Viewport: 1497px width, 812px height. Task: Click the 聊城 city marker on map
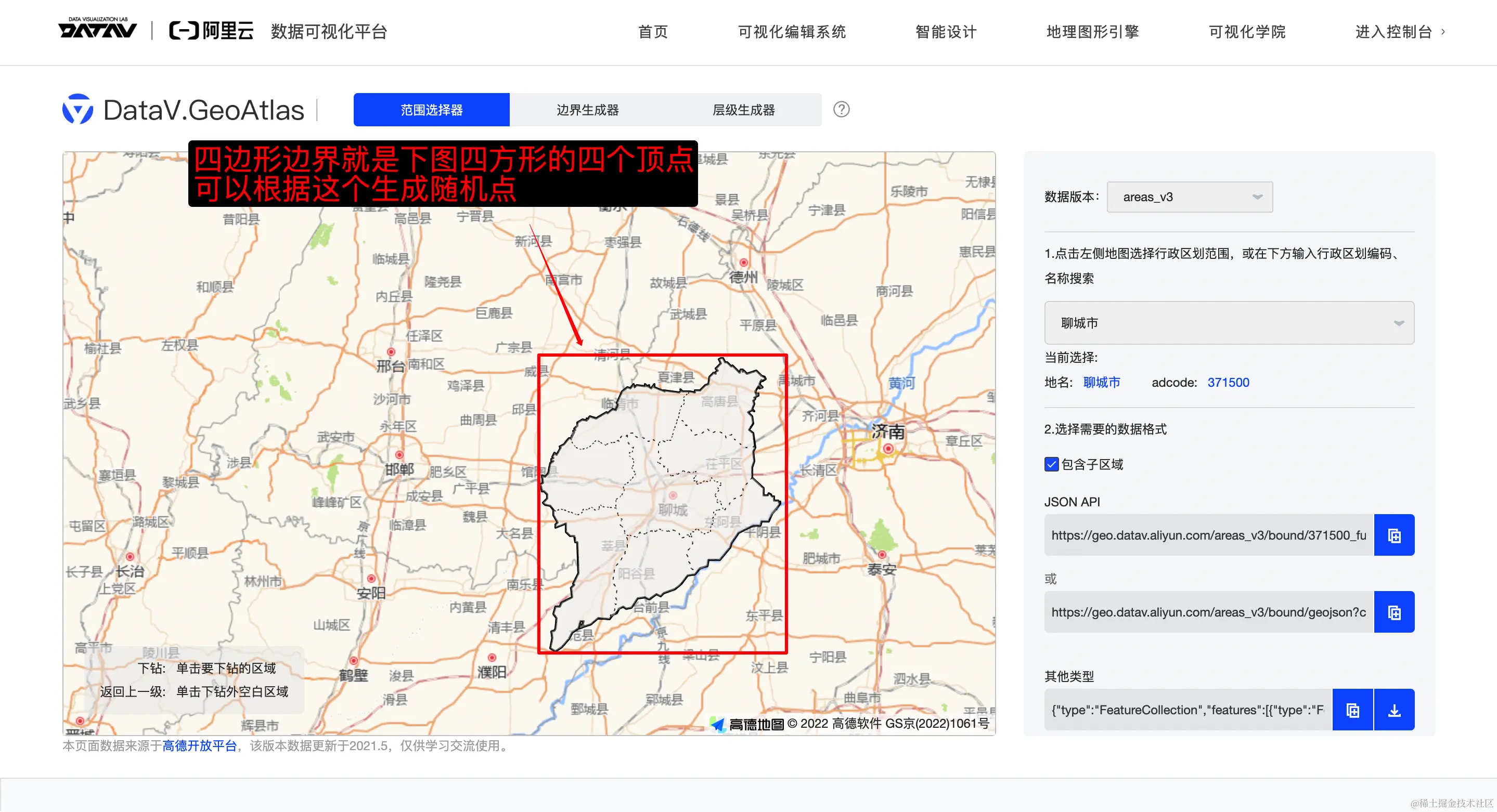[x=673, y=495]
